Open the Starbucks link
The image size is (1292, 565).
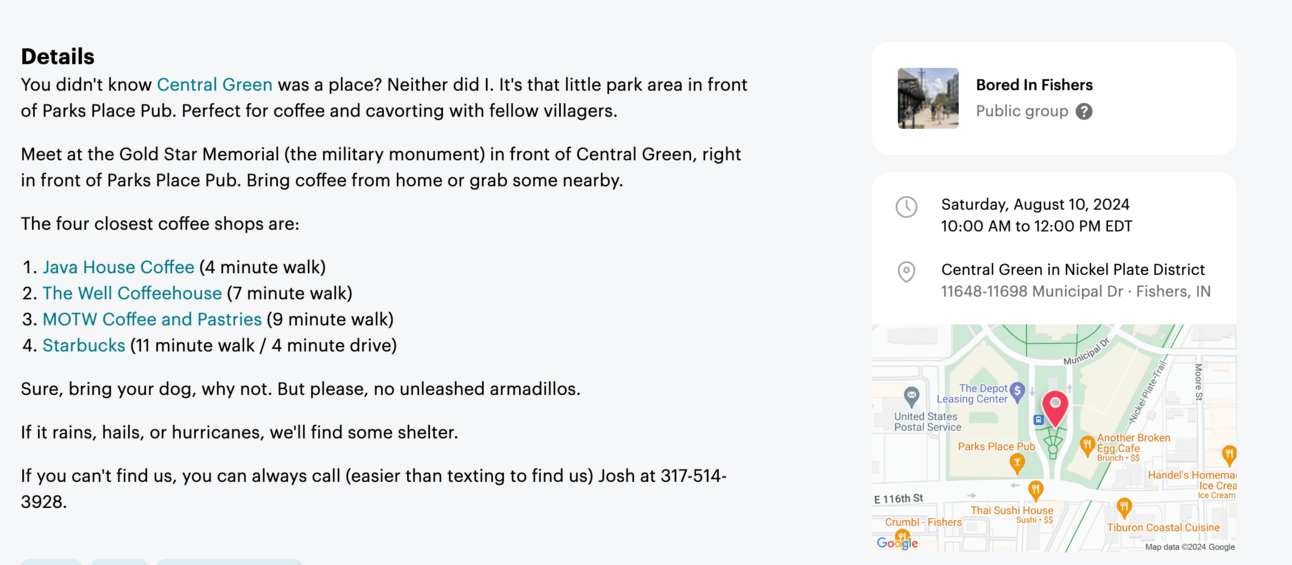84,345
